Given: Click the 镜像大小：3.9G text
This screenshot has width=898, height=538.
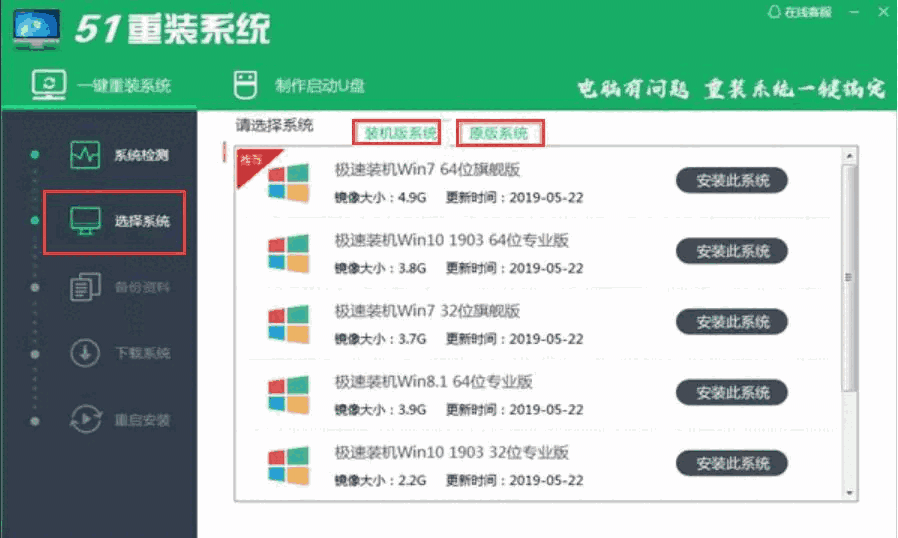Looking at the screenshot, I should [380, 410].
